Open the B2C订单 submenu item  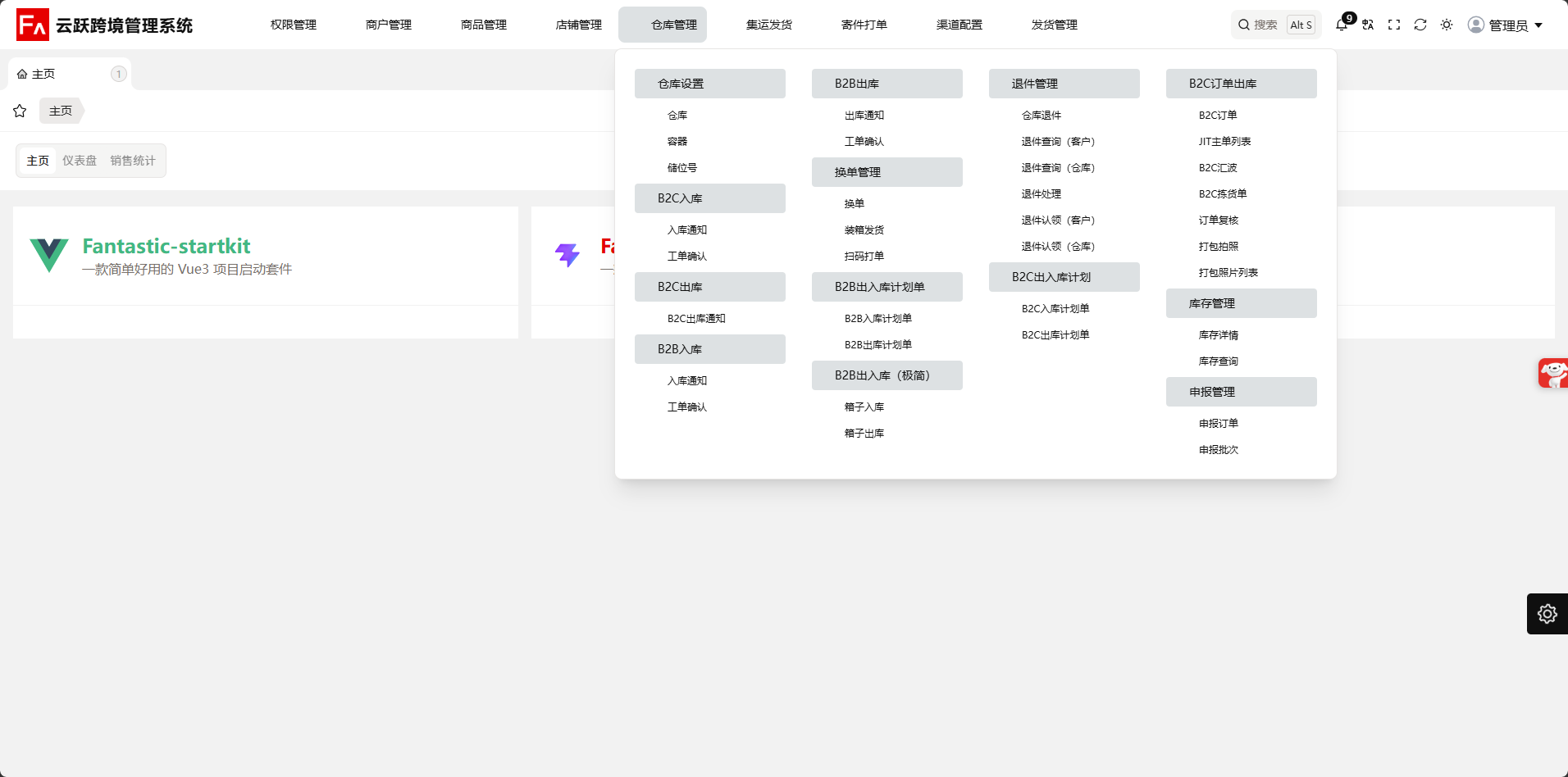coord(1218,116)
